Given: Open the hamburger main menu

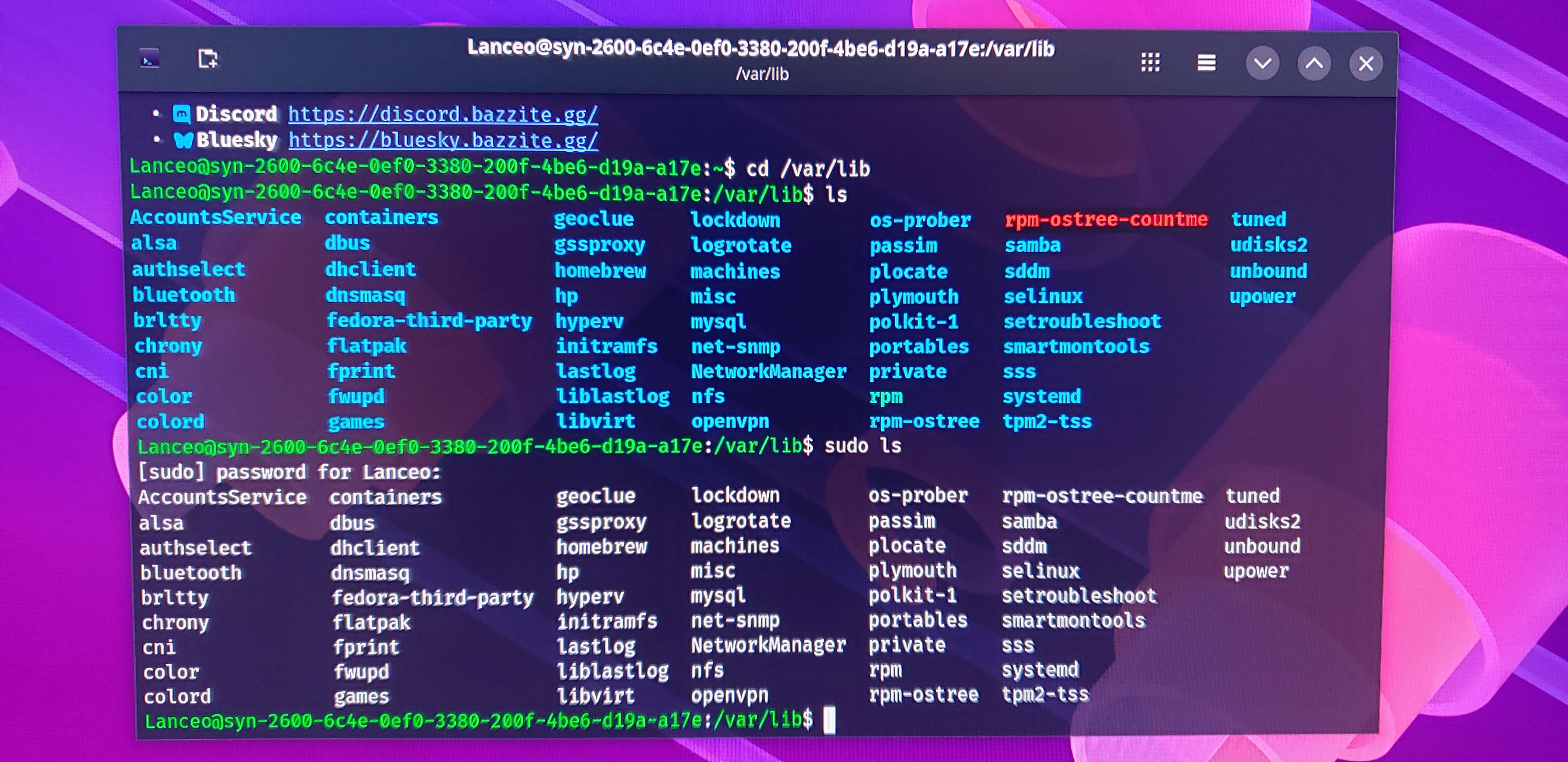Looking at the screenshot, I should [x=1206, y=63].
